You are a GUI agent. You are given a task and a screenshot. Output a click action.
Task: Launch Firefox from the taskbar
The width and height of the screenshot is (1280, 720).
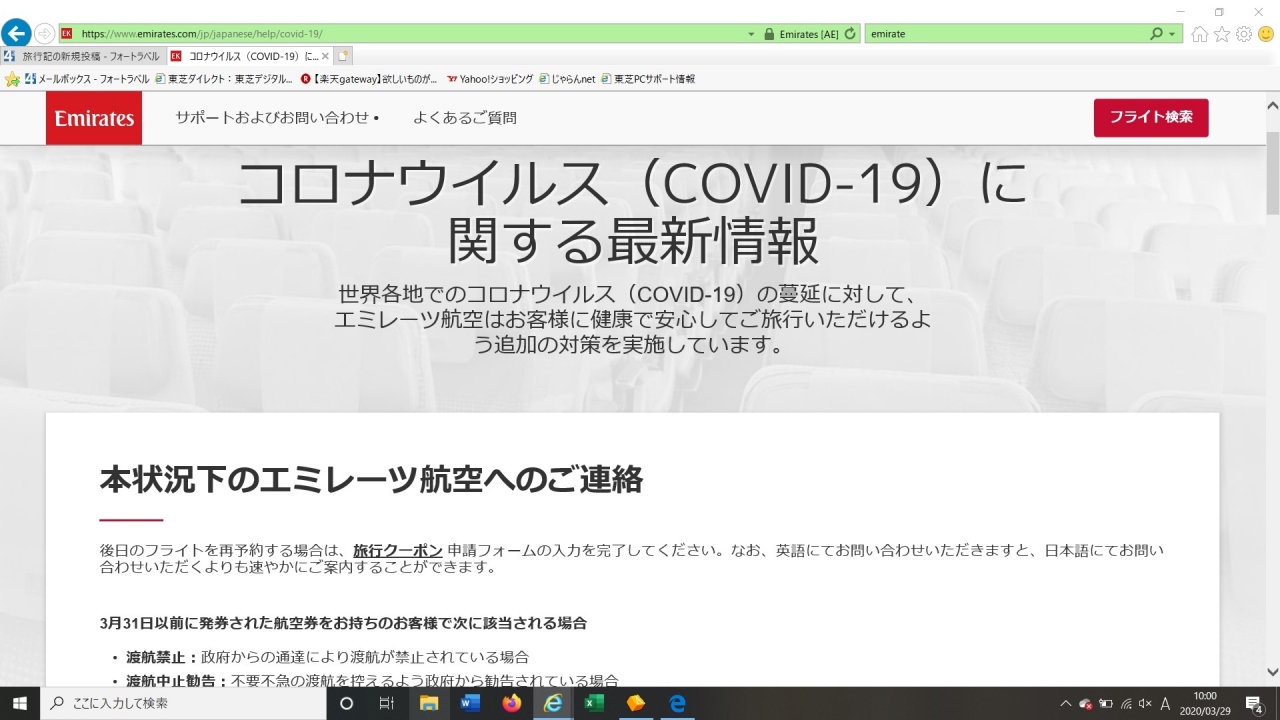pos(512,703)
